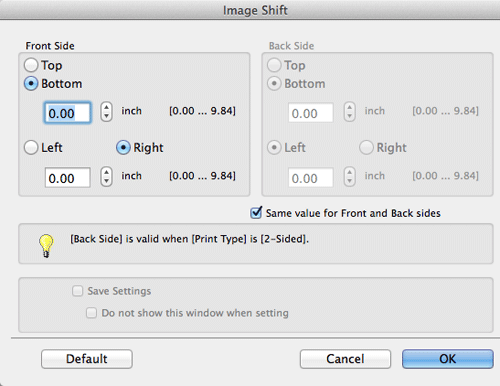500x386 pixels.
Task: Uncheck Same value for Front and Back sides
Action: pos(256,213)
